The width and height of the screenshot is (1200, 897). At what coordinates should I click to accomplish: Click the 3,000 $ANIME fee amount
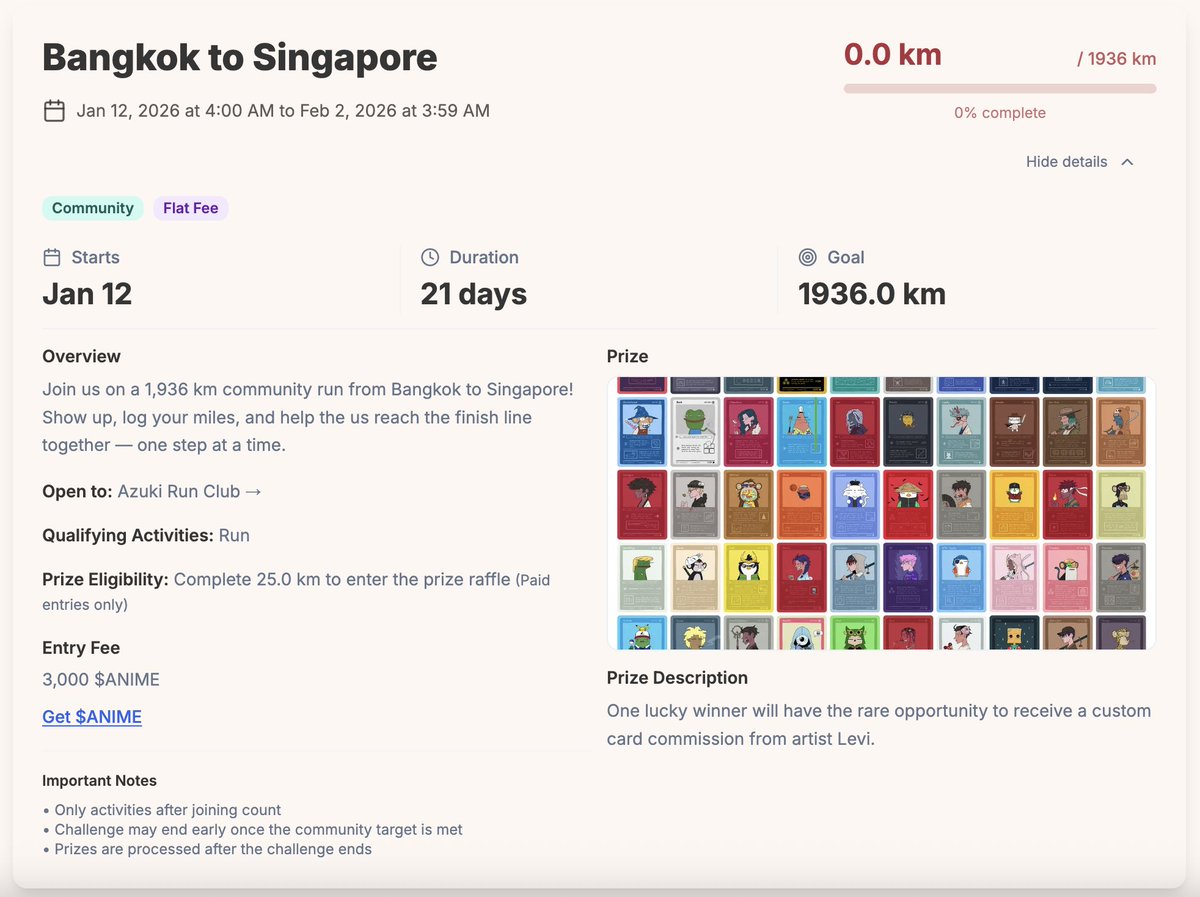click(101, 680)
